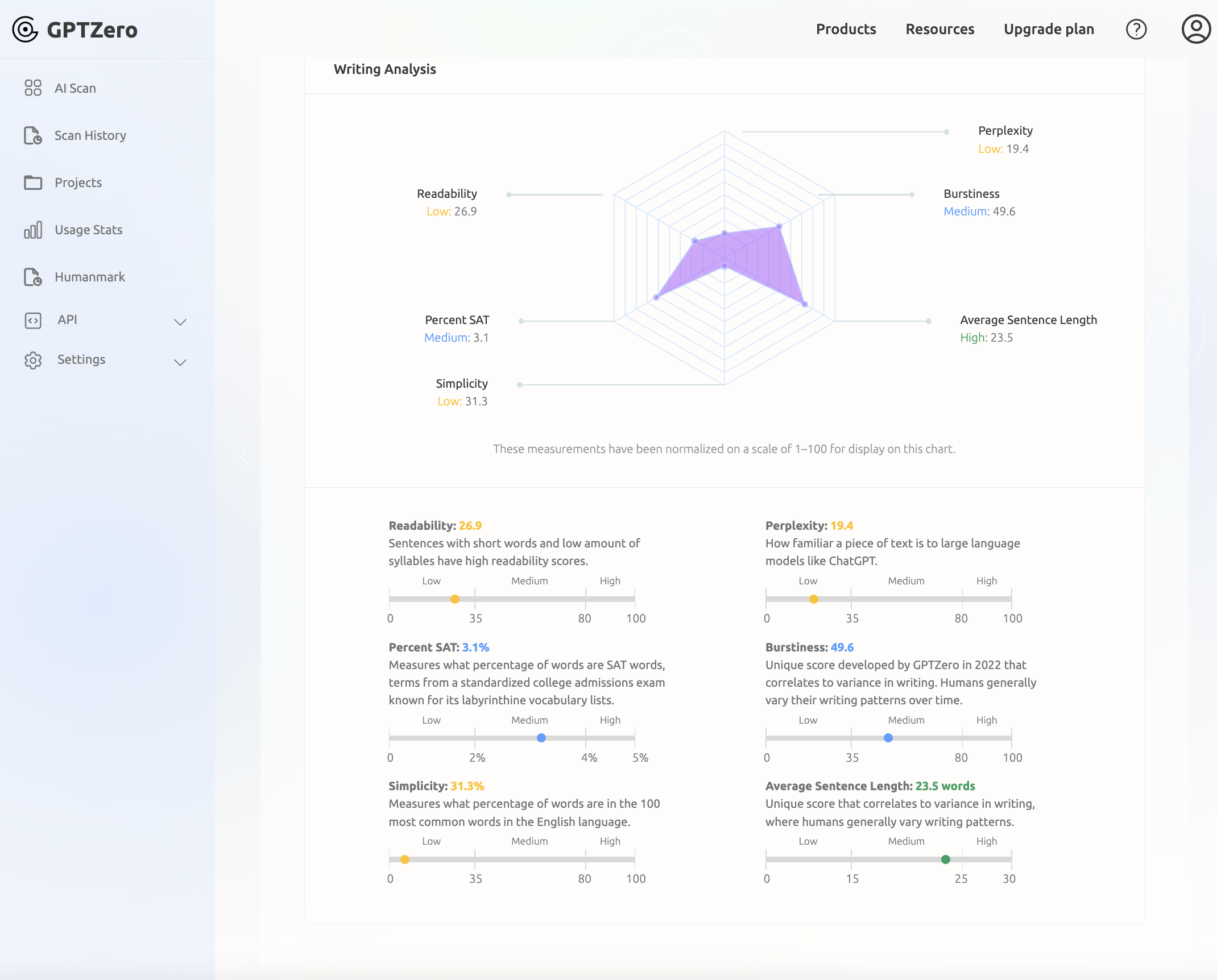The image size is (1217, 980).
Task: Open the help question mark icon
Action: coord(1136,30)
